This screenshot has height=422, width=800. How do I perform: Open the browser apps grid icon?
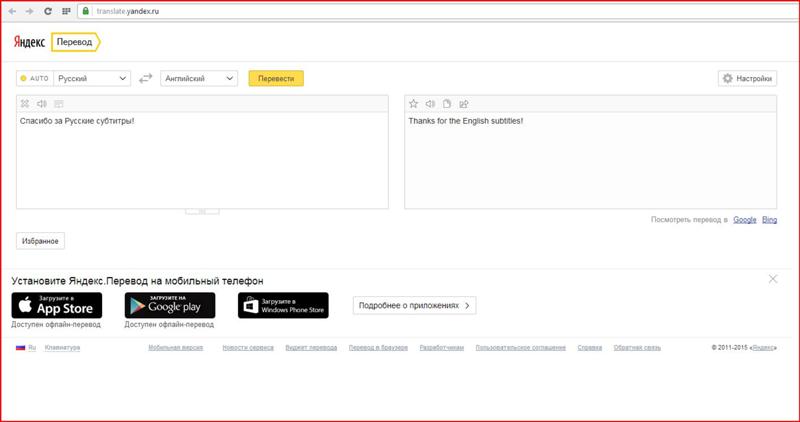66,11
